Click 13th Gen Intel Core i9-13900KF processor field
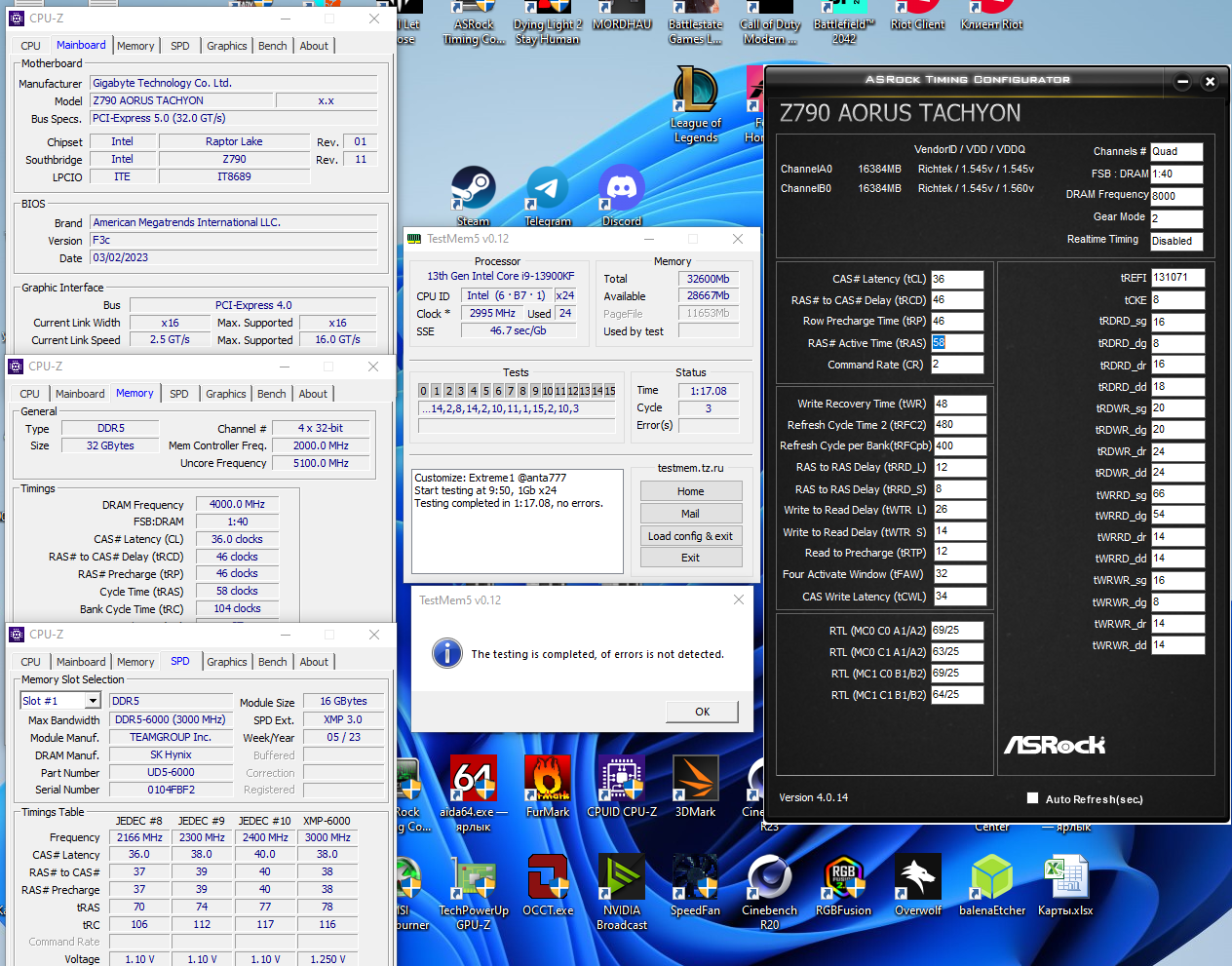 pos(501,277)
